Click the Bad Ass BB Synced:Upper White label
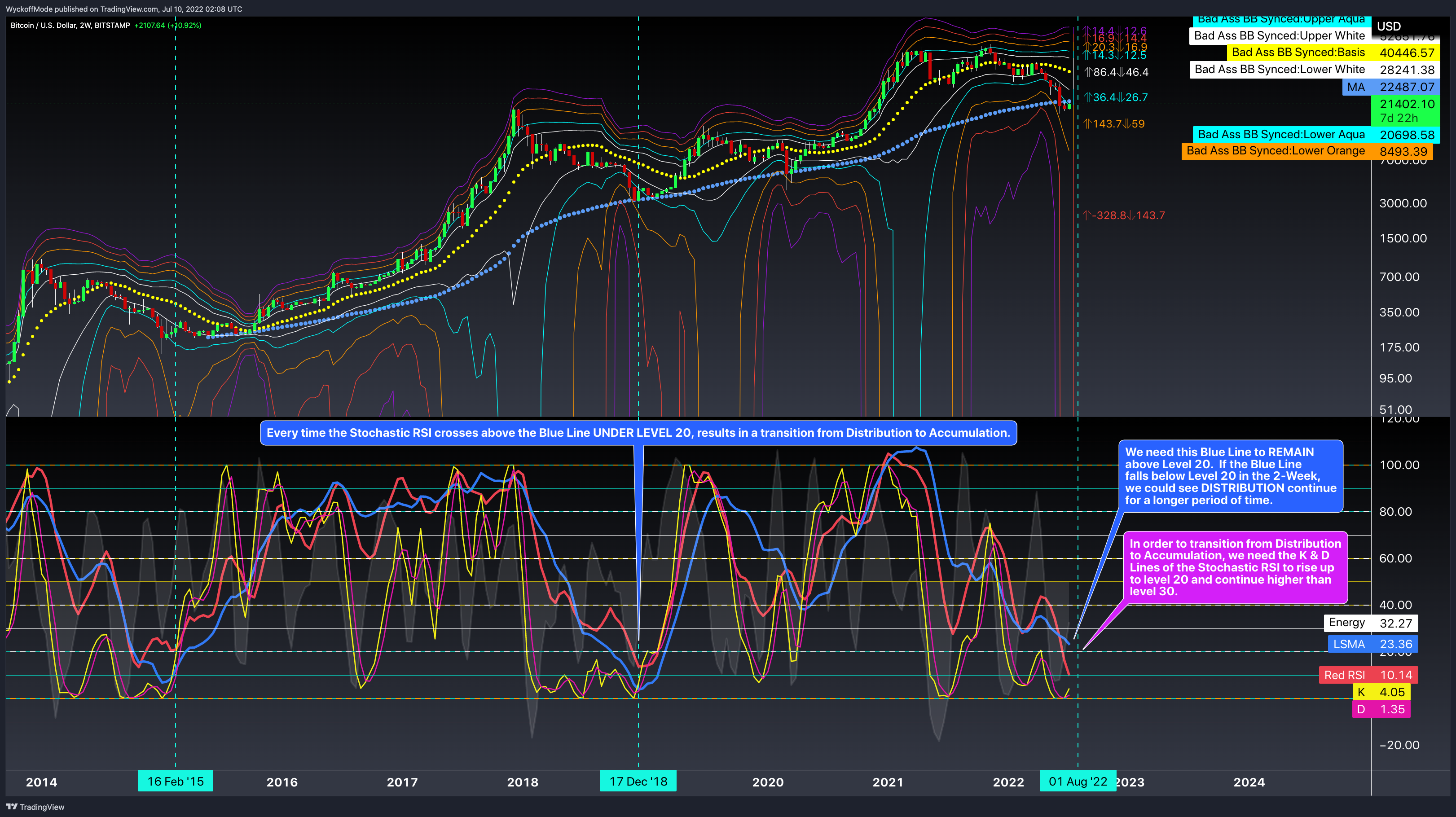The image size is (1456, 817). point(1280,35)
